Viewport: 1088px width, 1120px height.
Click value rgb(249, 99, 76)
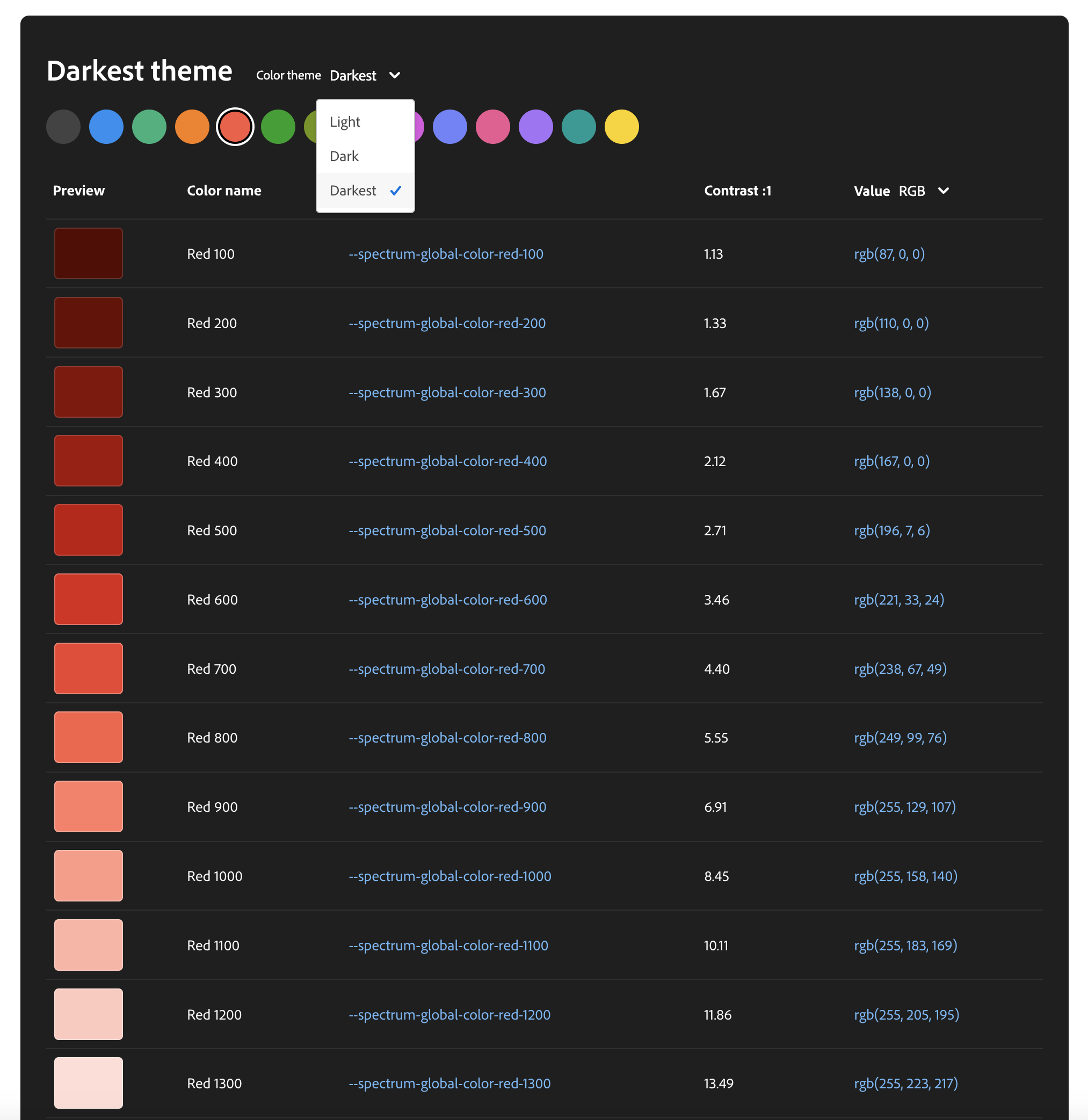coord(901,738)
